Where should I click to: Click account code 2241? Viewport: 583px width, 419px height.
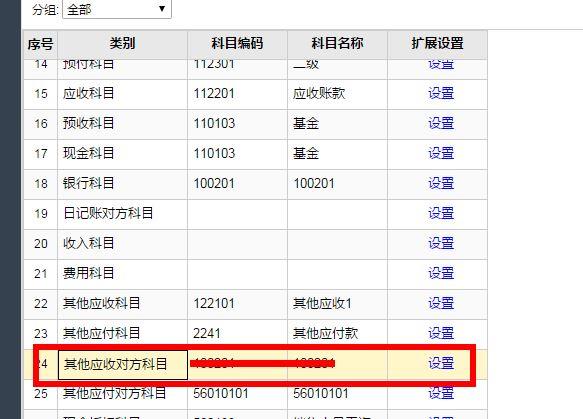pos(207,333)
